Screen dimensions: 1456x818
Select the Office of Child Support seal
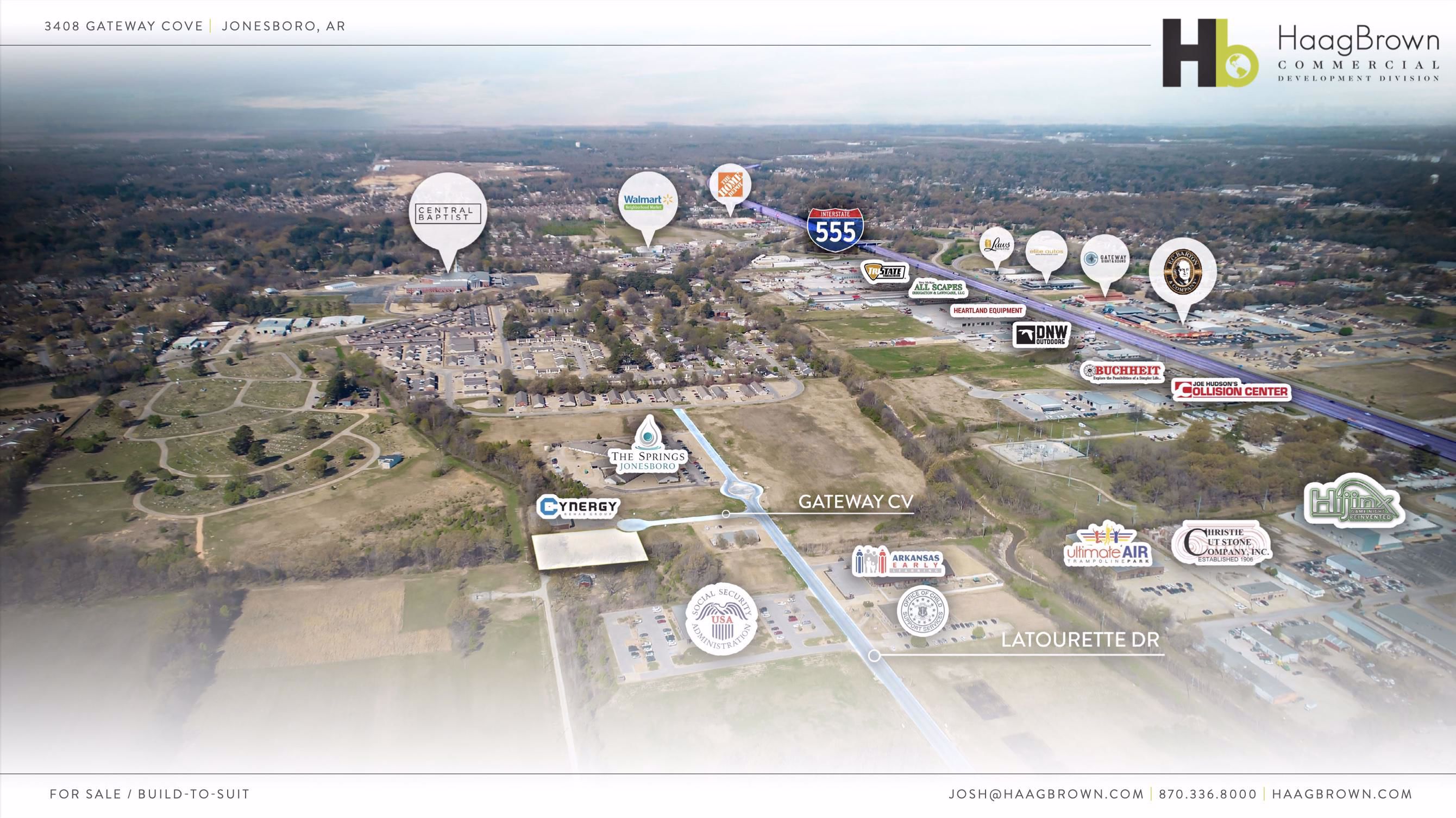923,611
